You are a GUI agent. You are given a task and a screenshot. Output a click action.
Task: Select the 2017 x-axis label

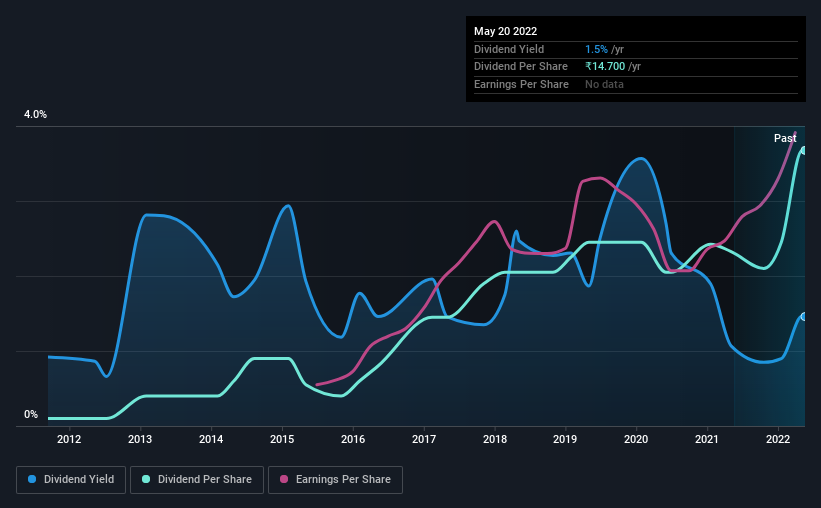(424, 439)
